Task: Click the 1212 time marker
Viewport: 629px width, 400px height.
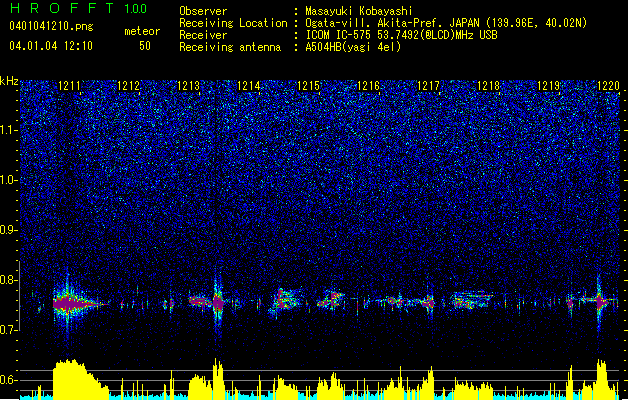Action: coord(128,85)
